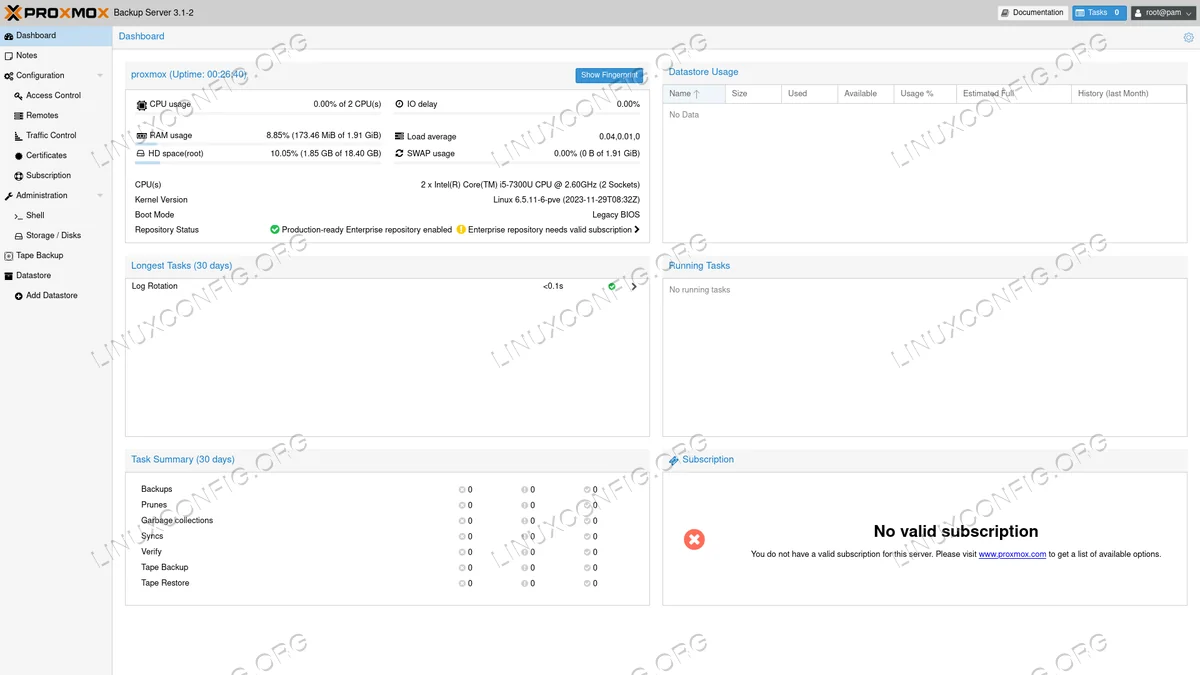This screenshot has width=1200, height=675.
Task: Sort by the Size column header
Action: (753, 94)
